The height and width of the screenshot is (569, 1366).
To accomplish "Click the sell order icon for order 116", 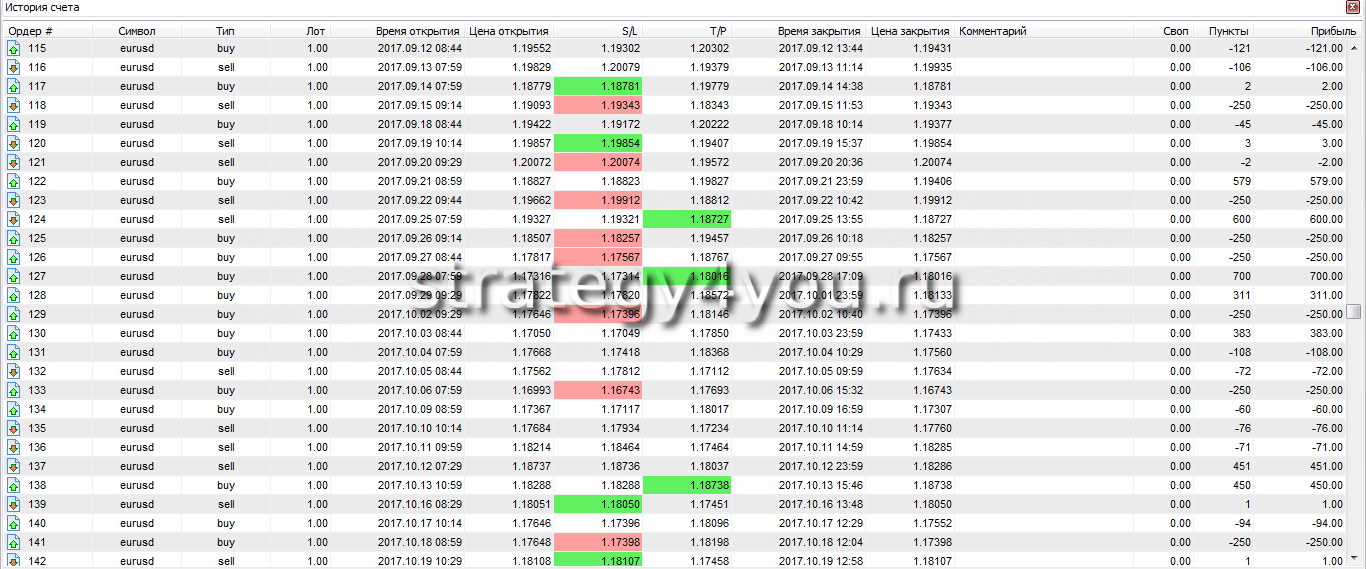I will 14,67.
